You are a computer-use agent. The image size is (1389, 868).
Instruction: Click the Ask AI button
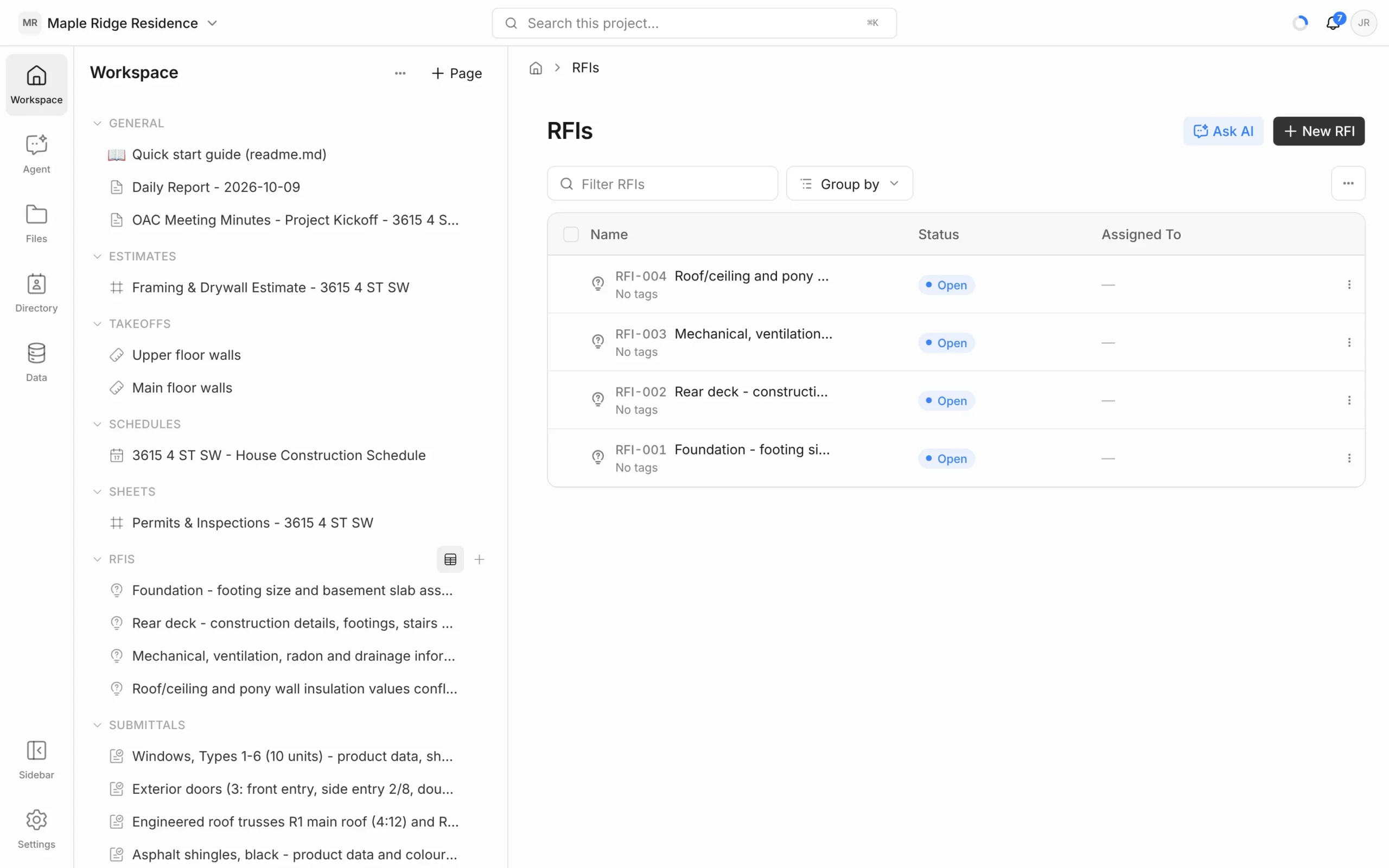pos(1223,131)
